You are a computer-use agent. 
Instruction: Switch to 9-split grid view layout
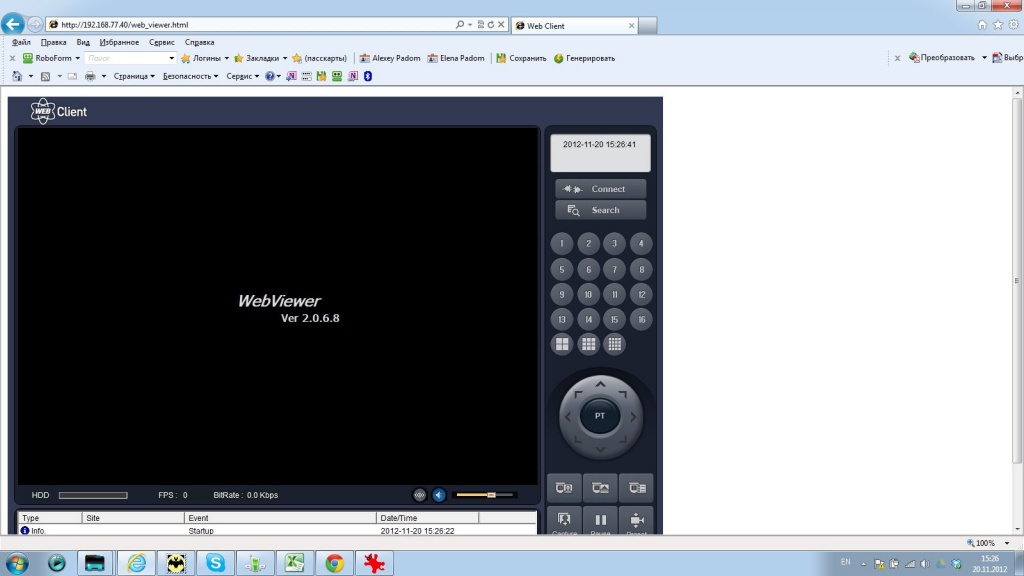click(x=588, y=344)
